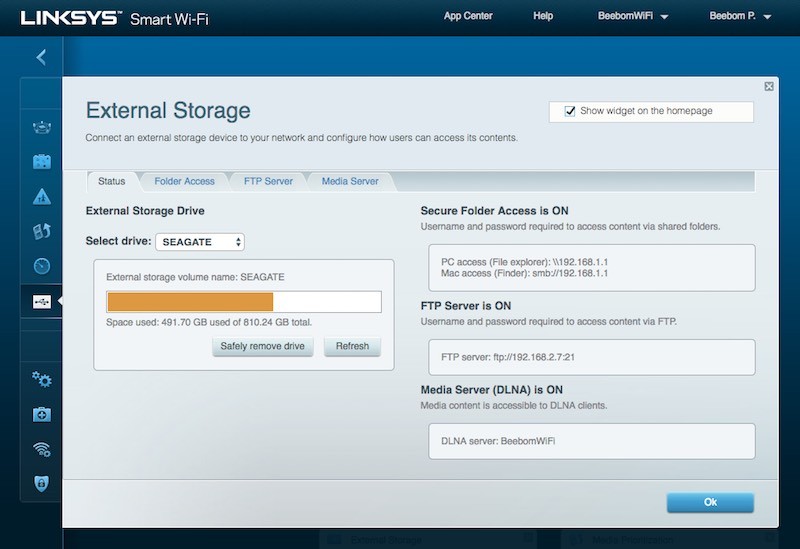Click Secure Folder Access is ON heading
Viewport: 800px width, 549px height.
click(x=494, y=211)
